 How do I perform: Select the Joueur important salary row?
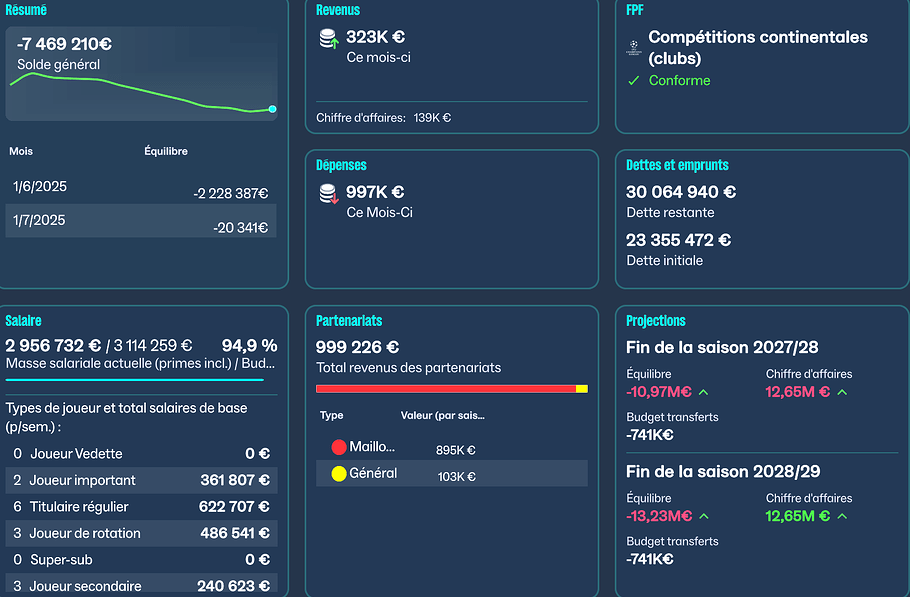point(141,480)
